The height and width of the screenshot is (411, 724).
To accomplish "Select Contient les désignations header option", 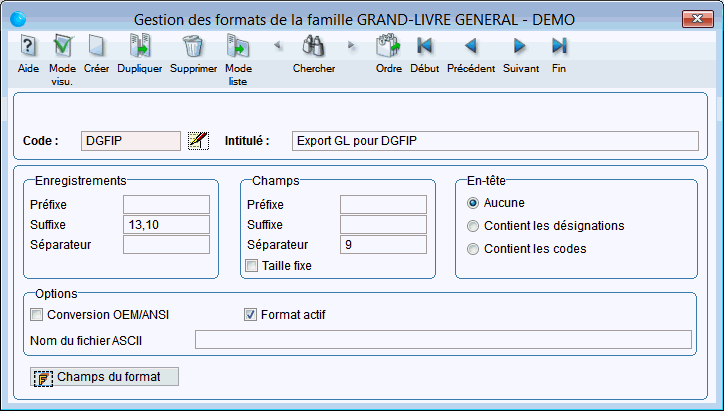I will 474,226.
